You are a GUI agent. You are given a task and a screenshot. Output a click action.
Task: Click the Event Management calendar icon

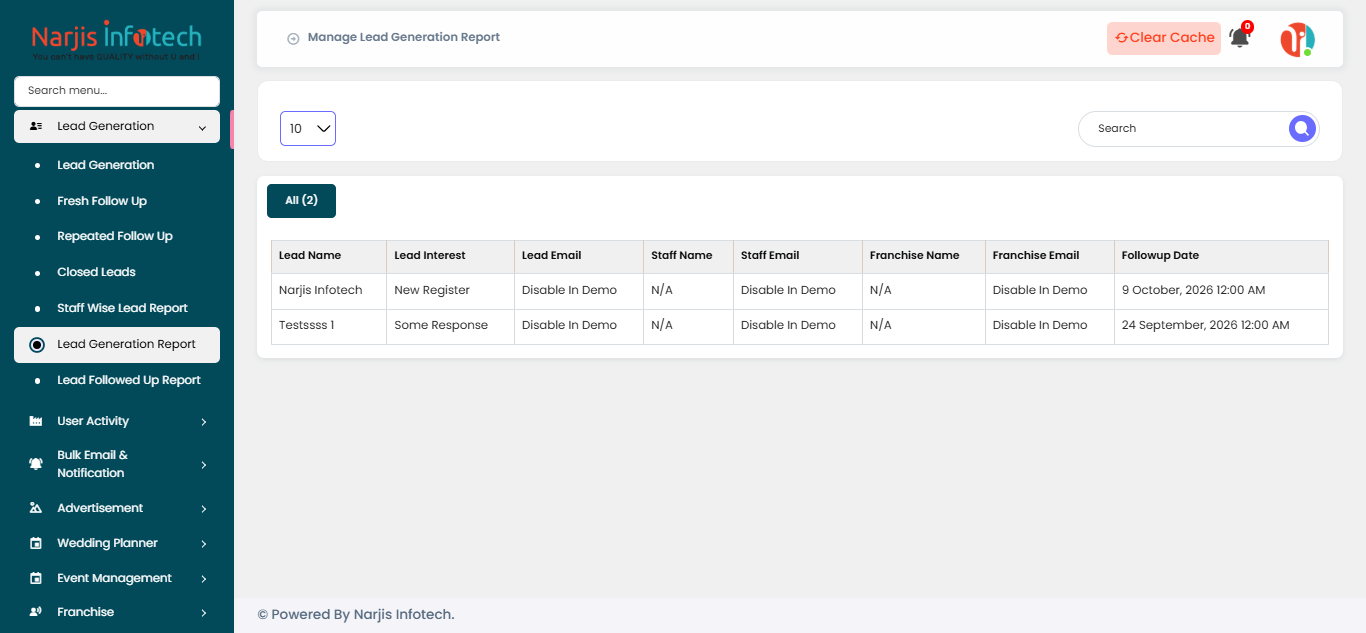pyautogui.click(x=36, y=578)
